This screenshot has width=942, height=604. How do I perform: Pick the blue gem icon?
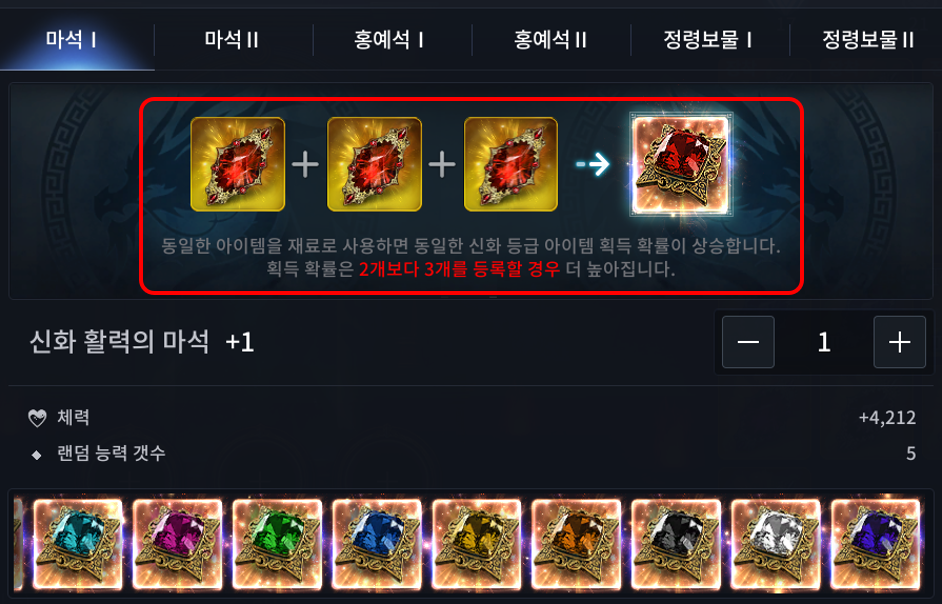(x=377, y=544)
